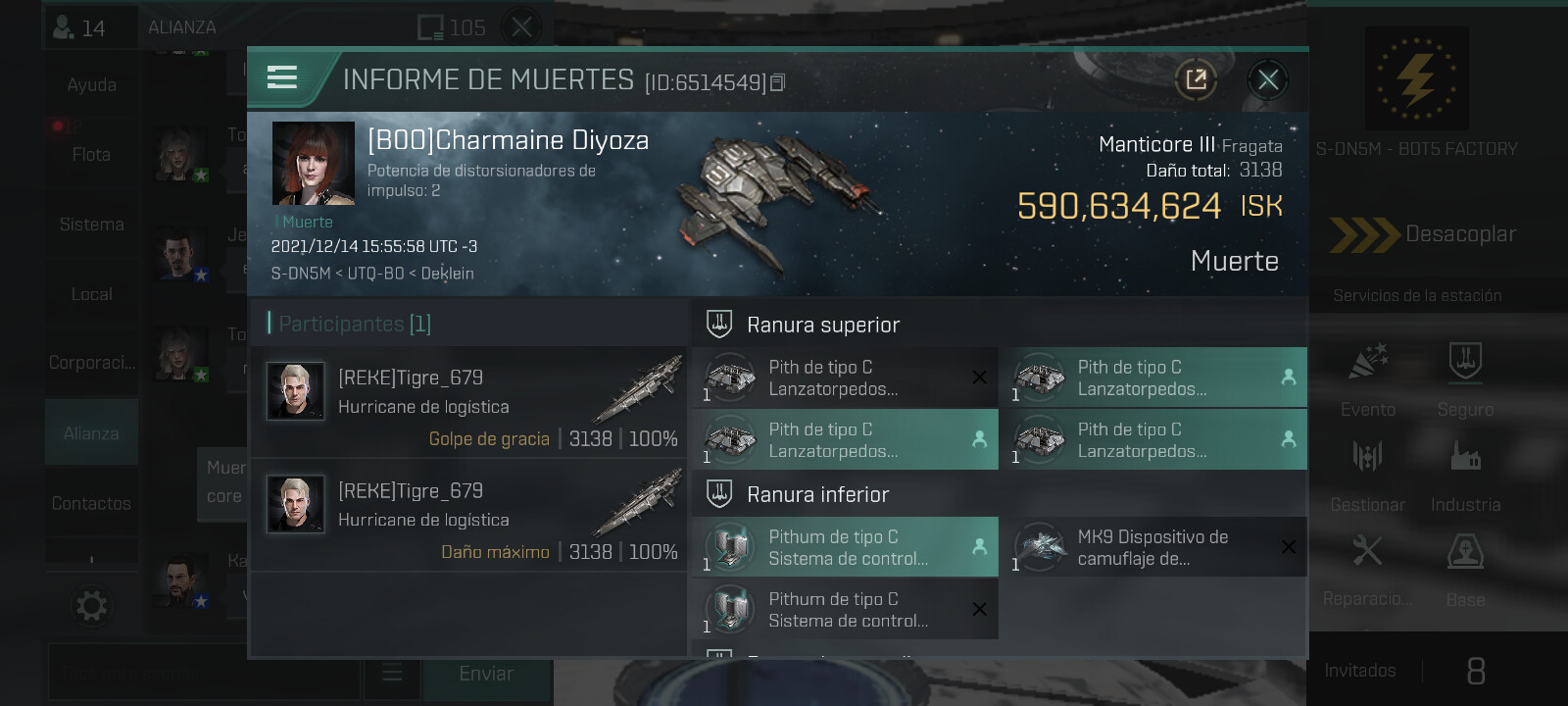Open the Seguro insurance icon
This screenshot has width=1568, height=706.
[1465, 363]
